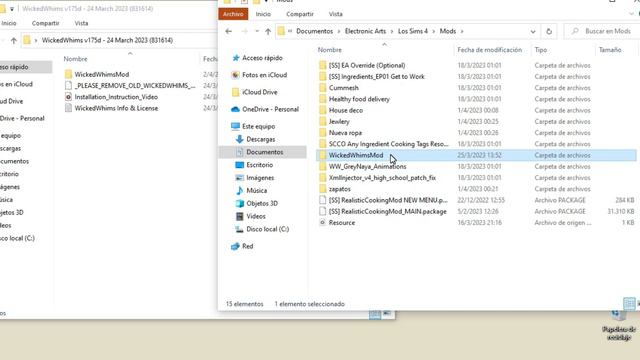640x360 pixels.
Task: Open Objetos 3D in navigation pane
Action: [262, 203]
